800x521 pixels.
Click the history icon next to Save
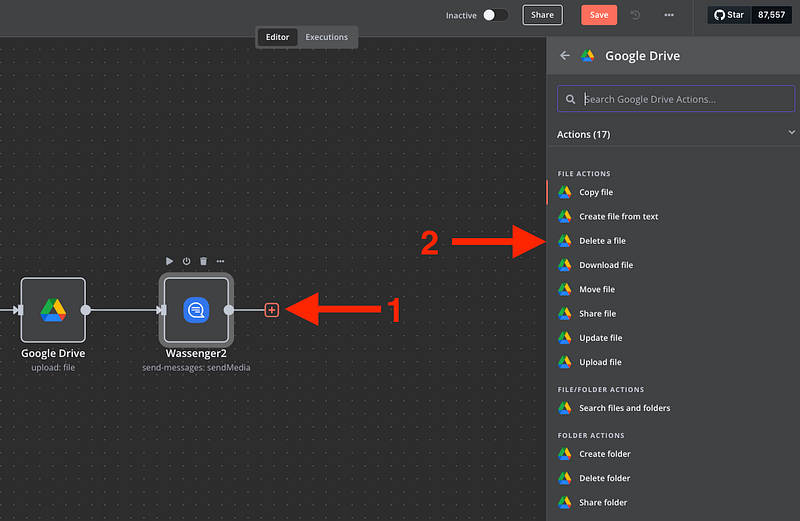(x=636, y=15)
